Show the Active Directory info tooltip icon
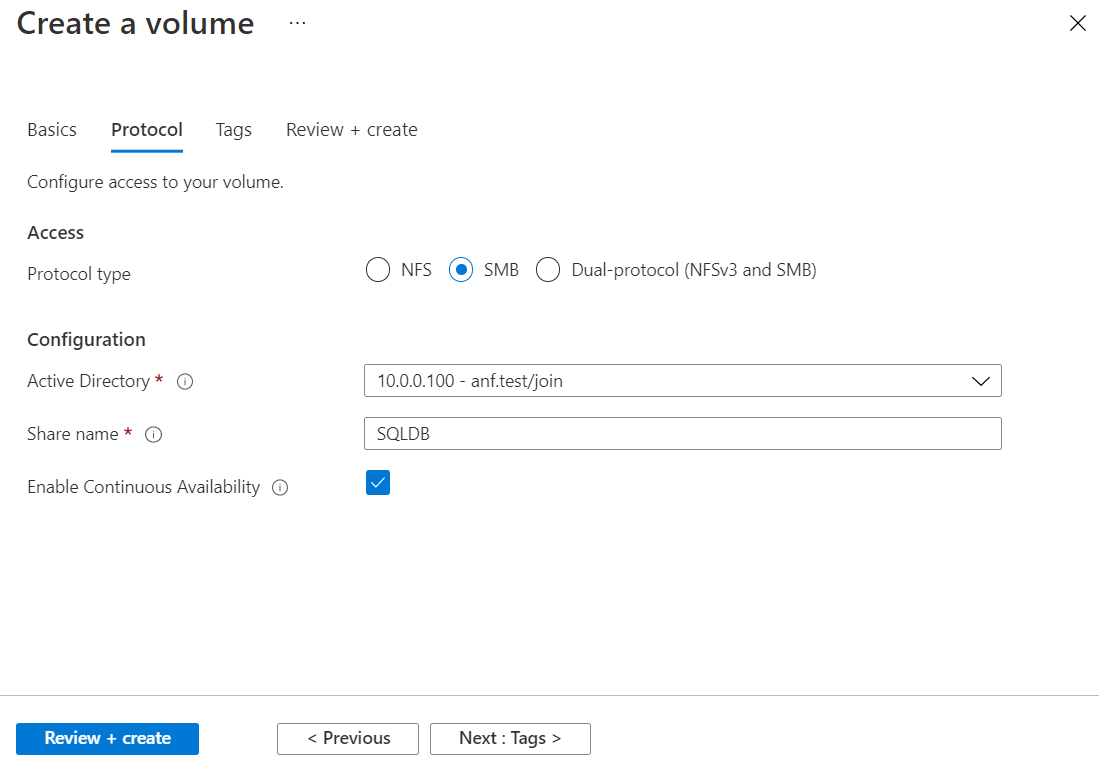1099x762 pixels. click(184, 382)
